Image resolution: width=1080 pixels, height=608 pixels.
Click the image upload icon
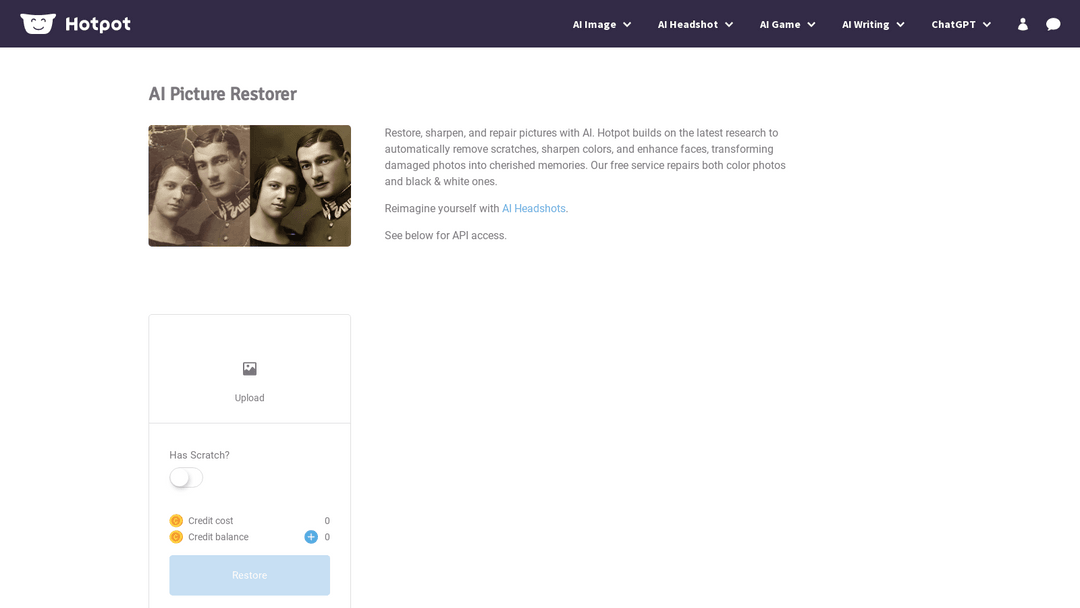[250, 369]
